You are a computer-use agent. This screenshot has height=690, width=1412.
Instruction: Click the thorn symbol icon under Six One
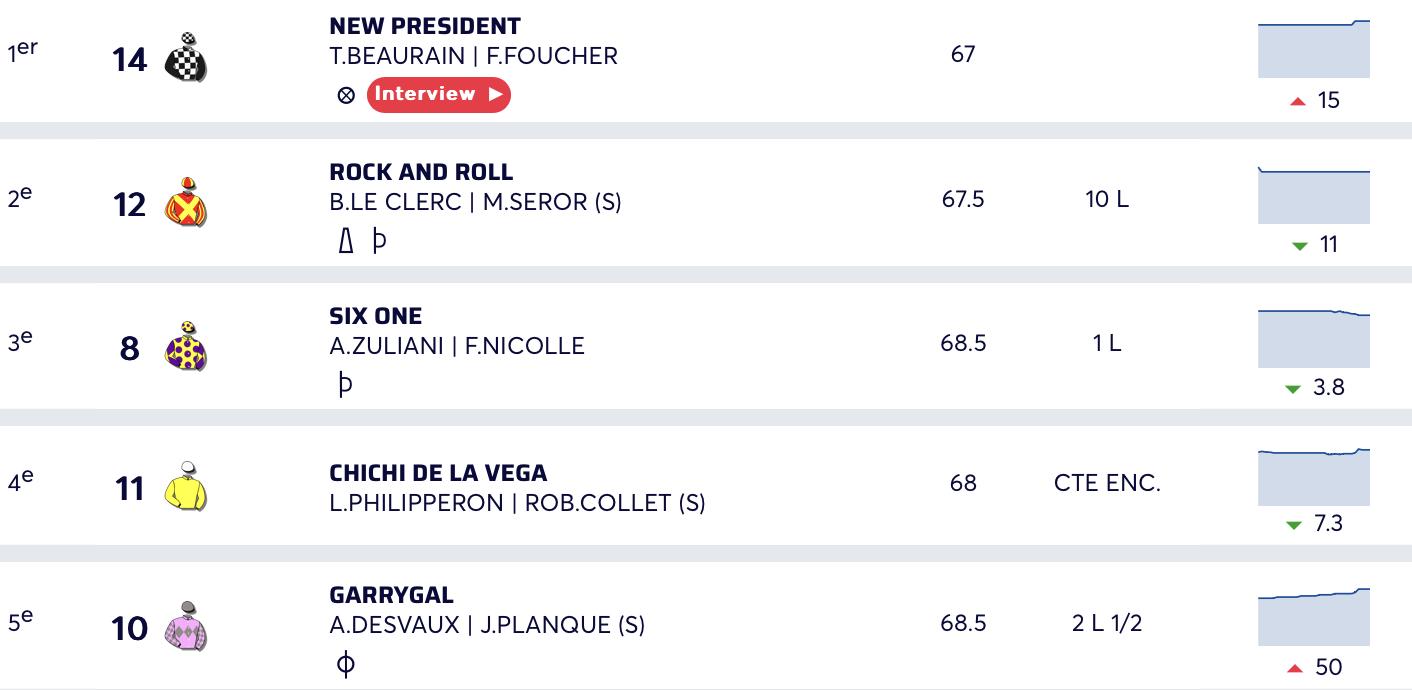point(346,384)
